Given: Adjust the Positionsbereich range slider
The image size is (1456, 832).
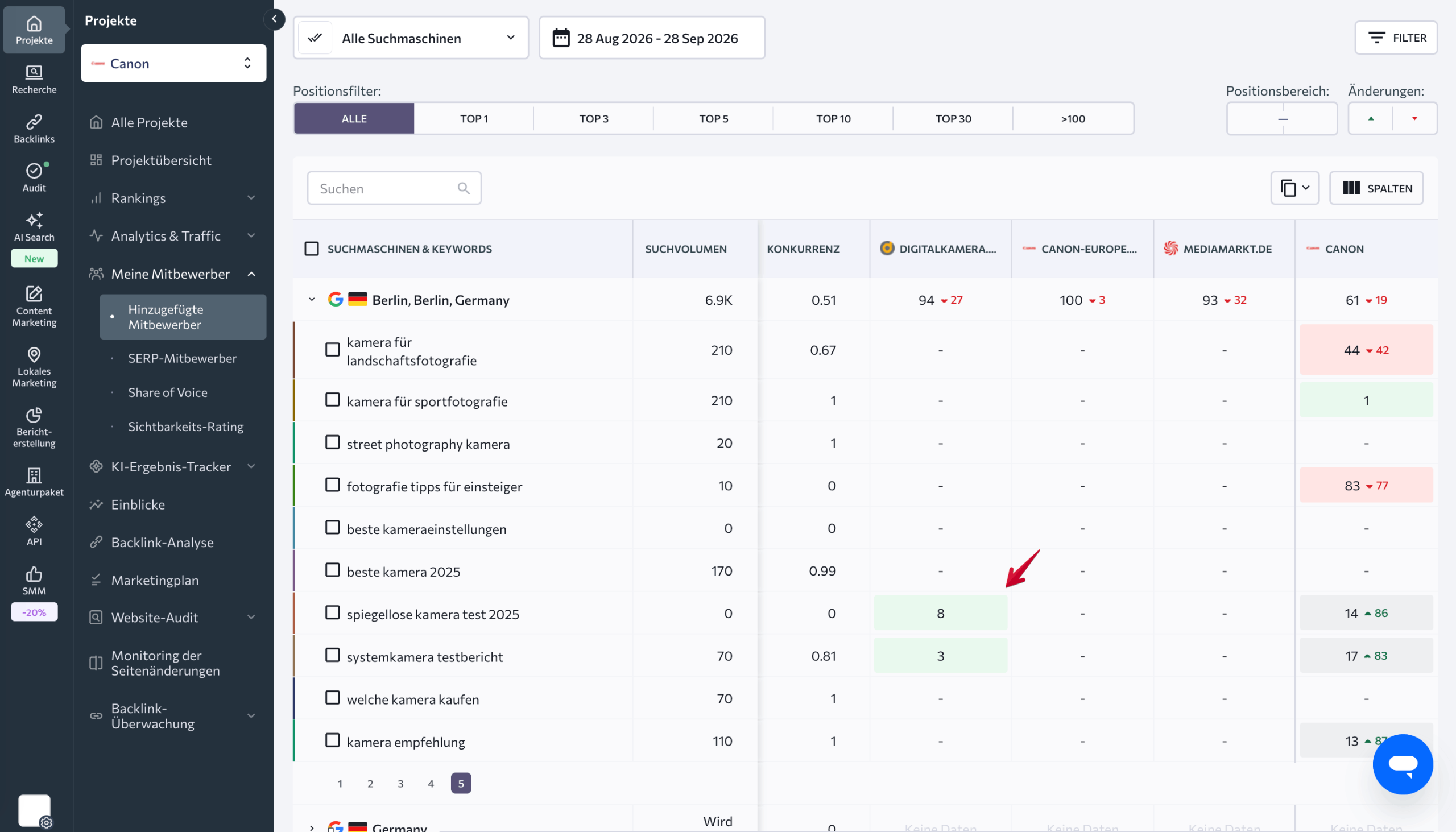Looking at the screenshot, I should coord(1282,118).
